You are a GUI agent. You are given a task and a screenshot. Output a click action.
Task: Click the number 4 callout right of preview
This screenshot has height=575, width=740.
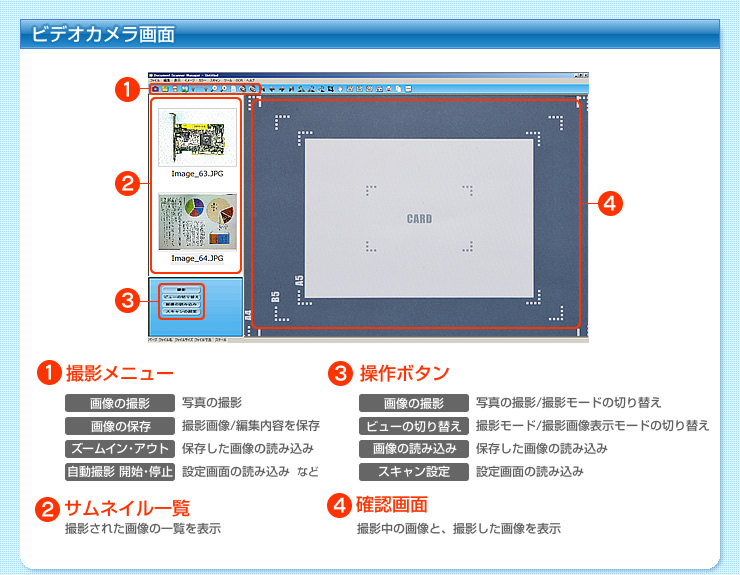pyautogui.click(x=611, y=203)
